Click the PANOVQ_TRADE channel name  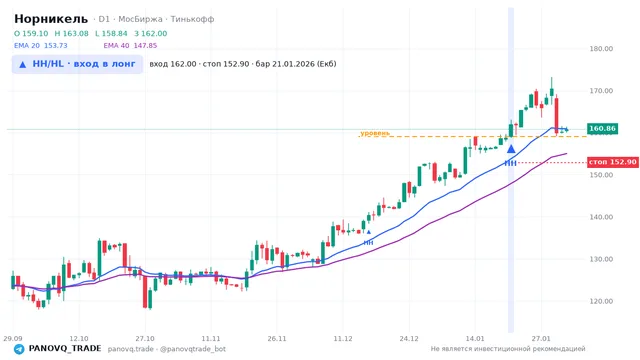pos(65,349)
